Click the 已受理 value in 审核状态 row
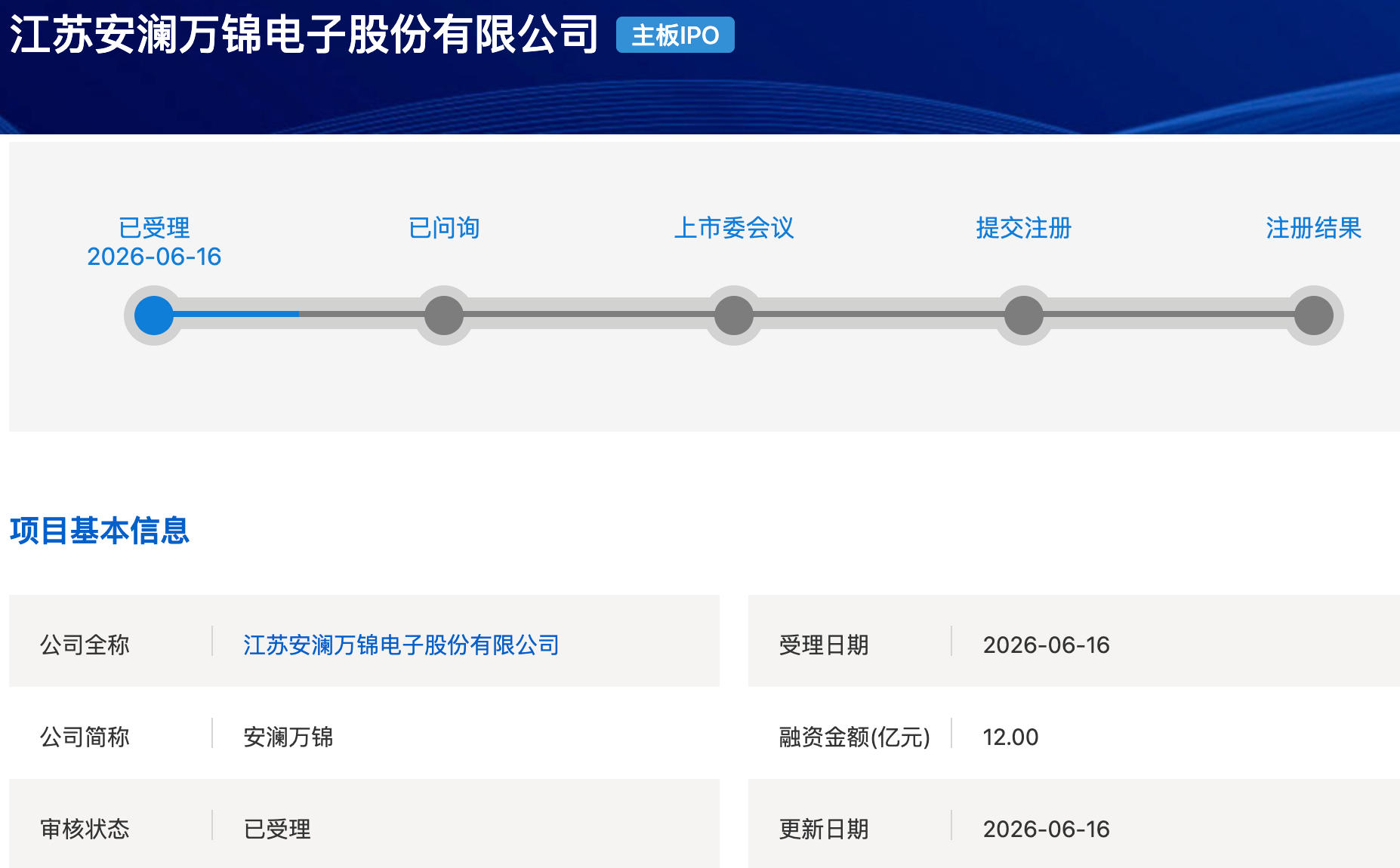 pos(277,830)
